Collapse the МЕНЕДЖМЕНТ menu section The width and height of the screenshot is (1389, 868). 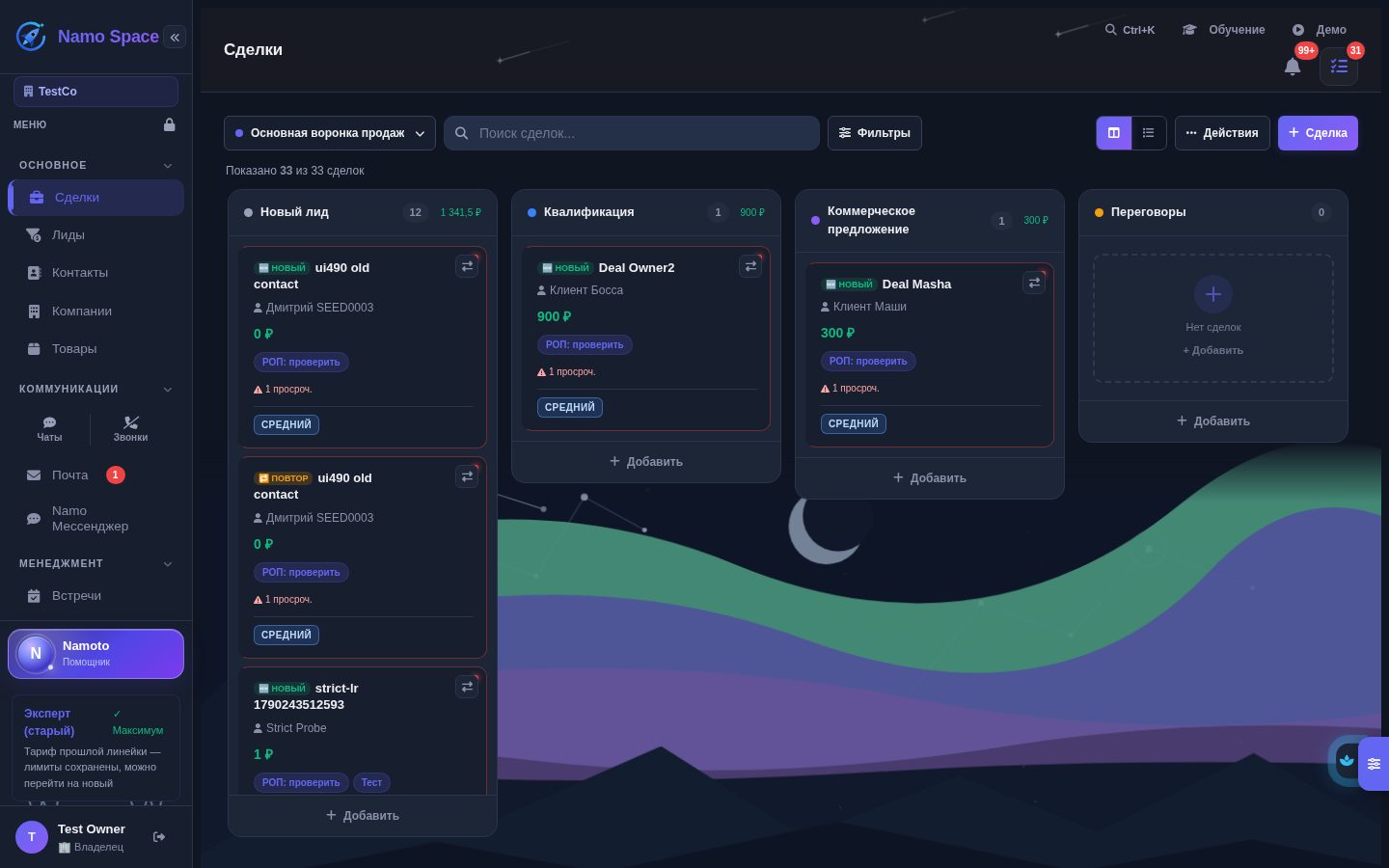point(168,563)
